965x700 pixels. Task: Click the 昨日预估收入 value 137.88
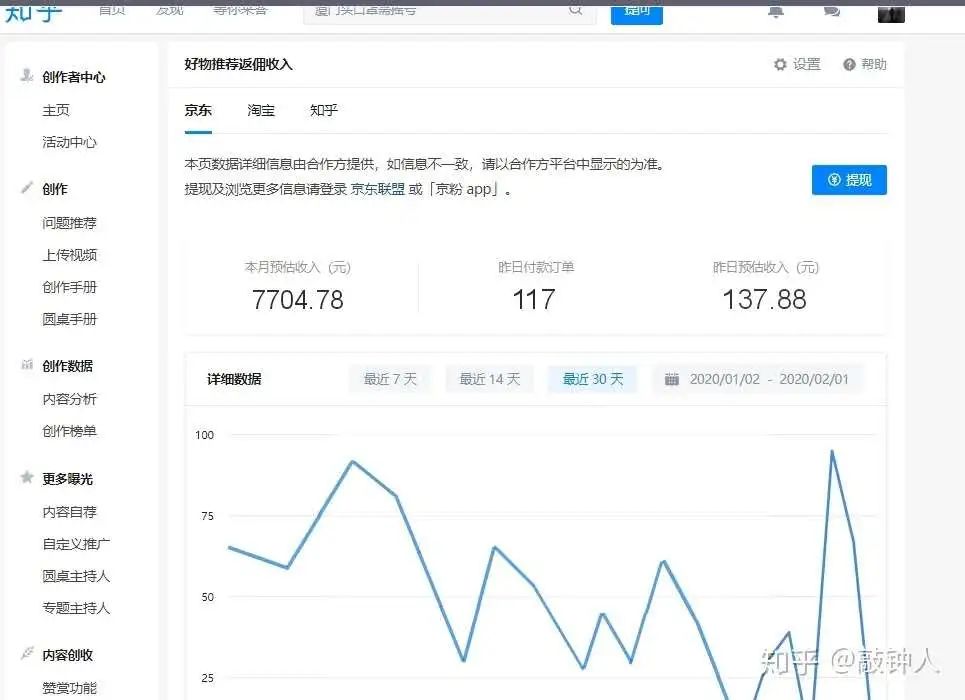[x=764, y=300]
